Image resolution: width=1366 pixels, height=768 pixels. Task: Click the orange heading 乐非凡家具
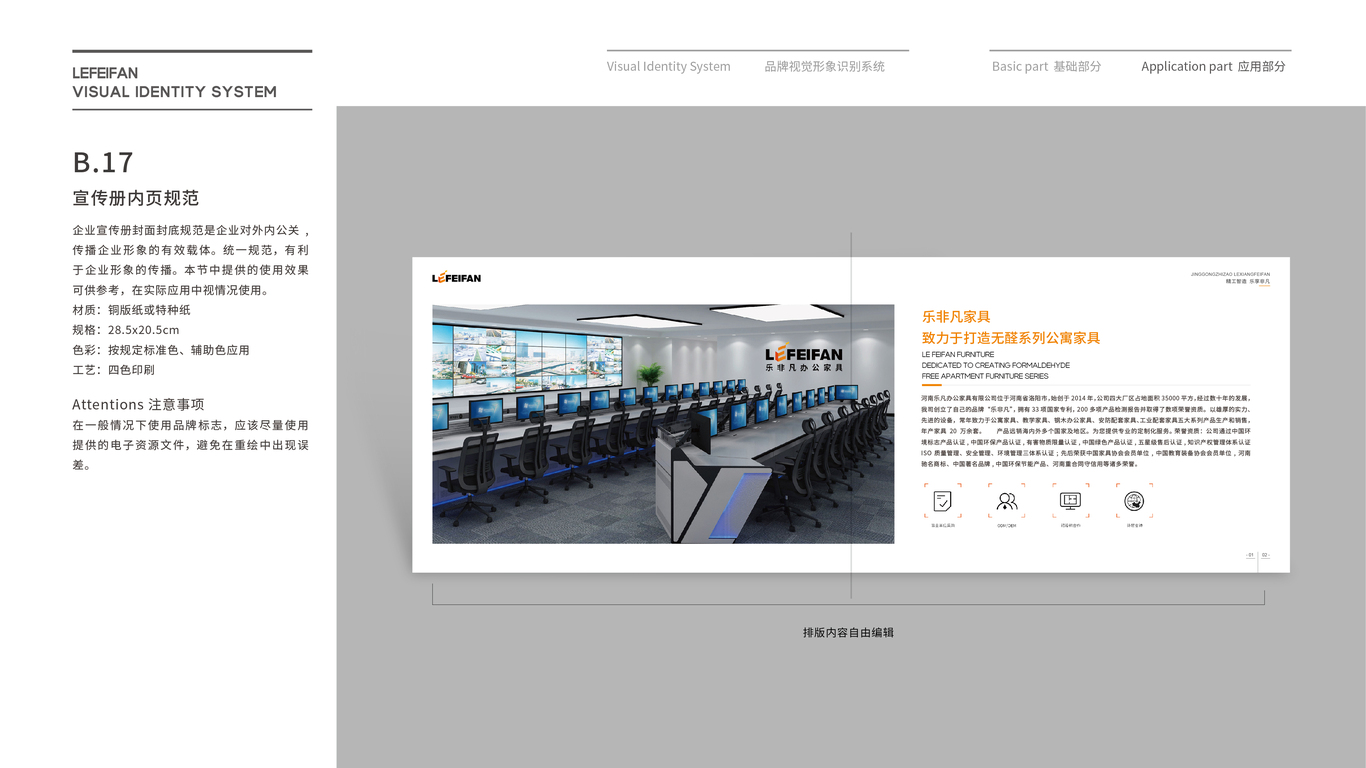[956, 317]
